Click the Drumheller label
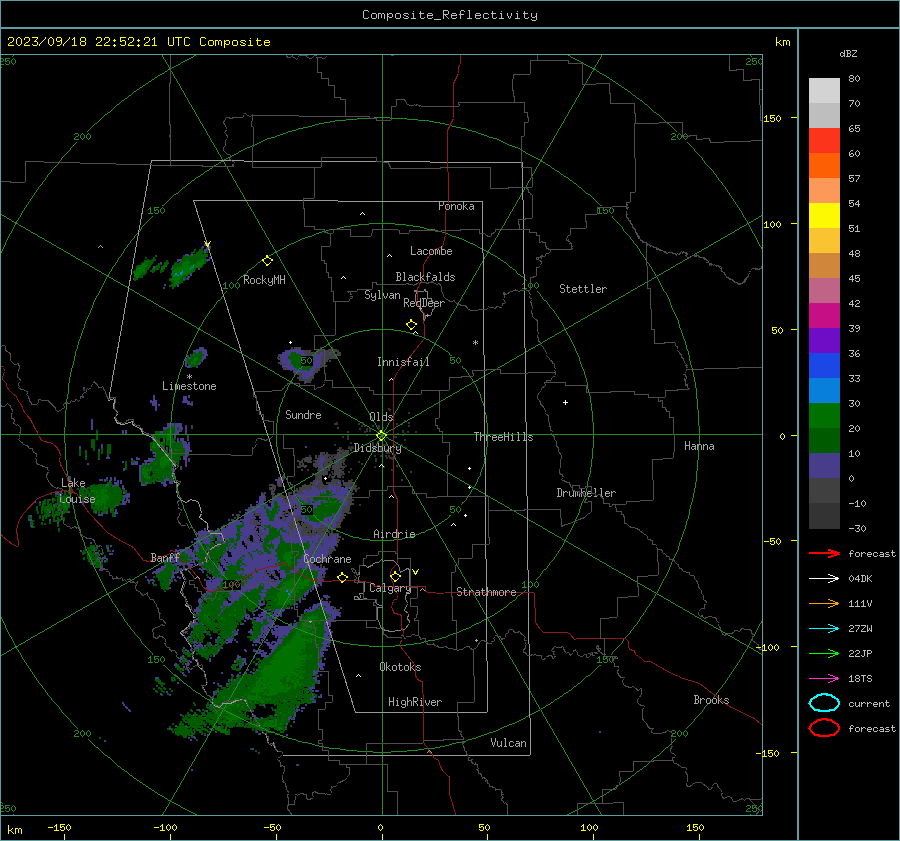The width and height of the screenshot is (900, 841). tap(586, 493)
